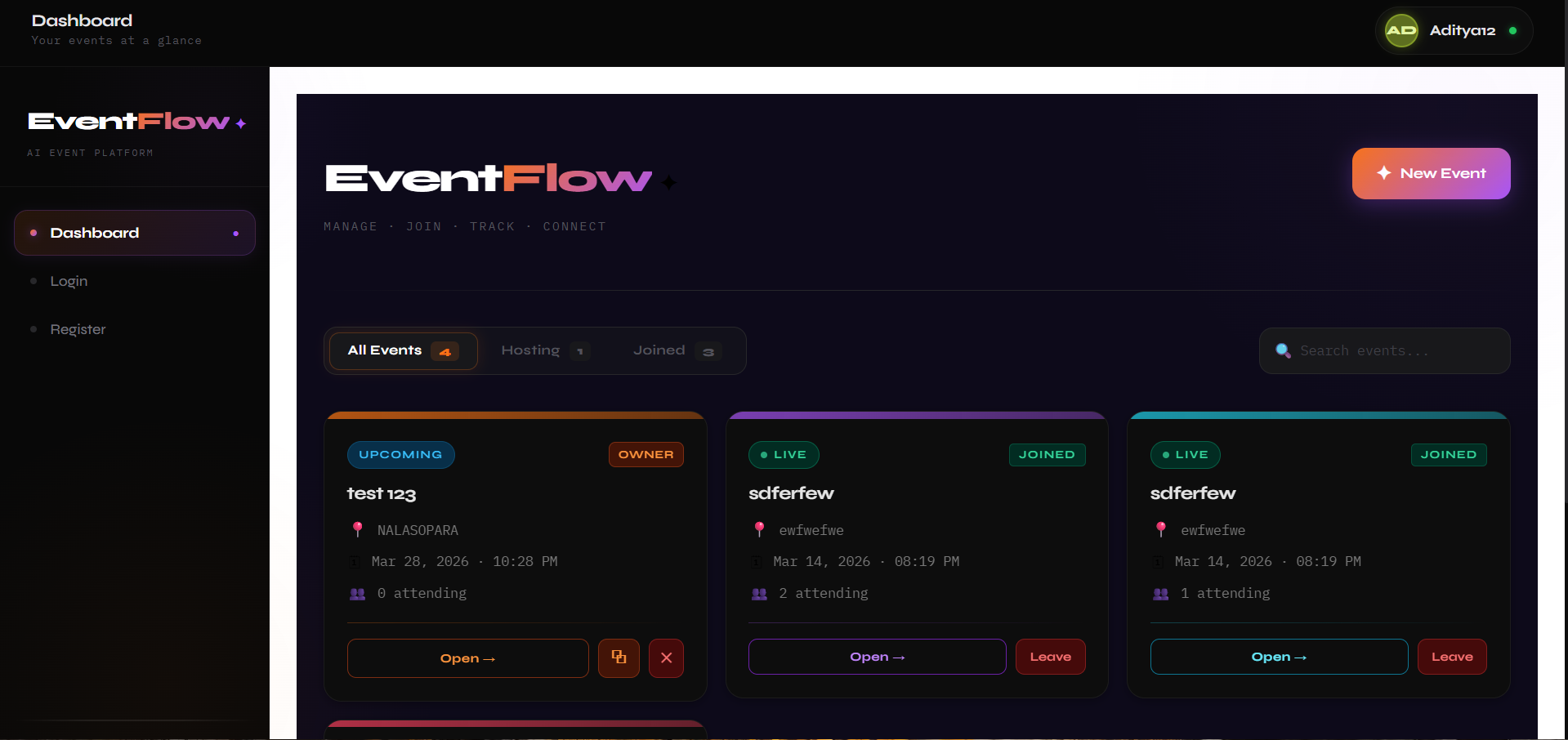Open the sdferfew event with 1 attending
This screenshot has width=1568, height=740.
click(x=1279, y=657)
